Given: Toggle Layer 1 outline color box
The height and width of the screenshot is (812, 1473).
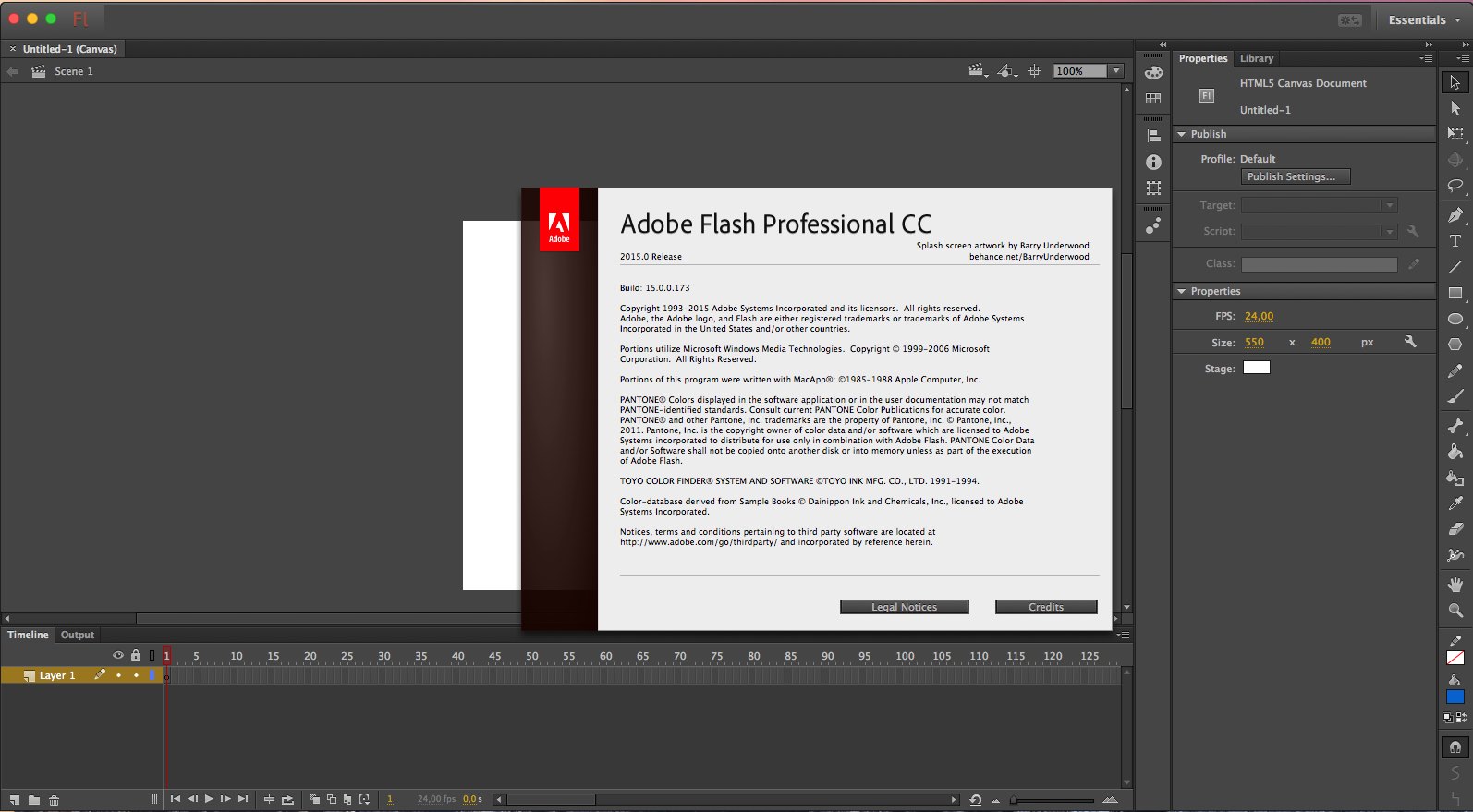Looking at the screenshot, I should click(152, 675).
